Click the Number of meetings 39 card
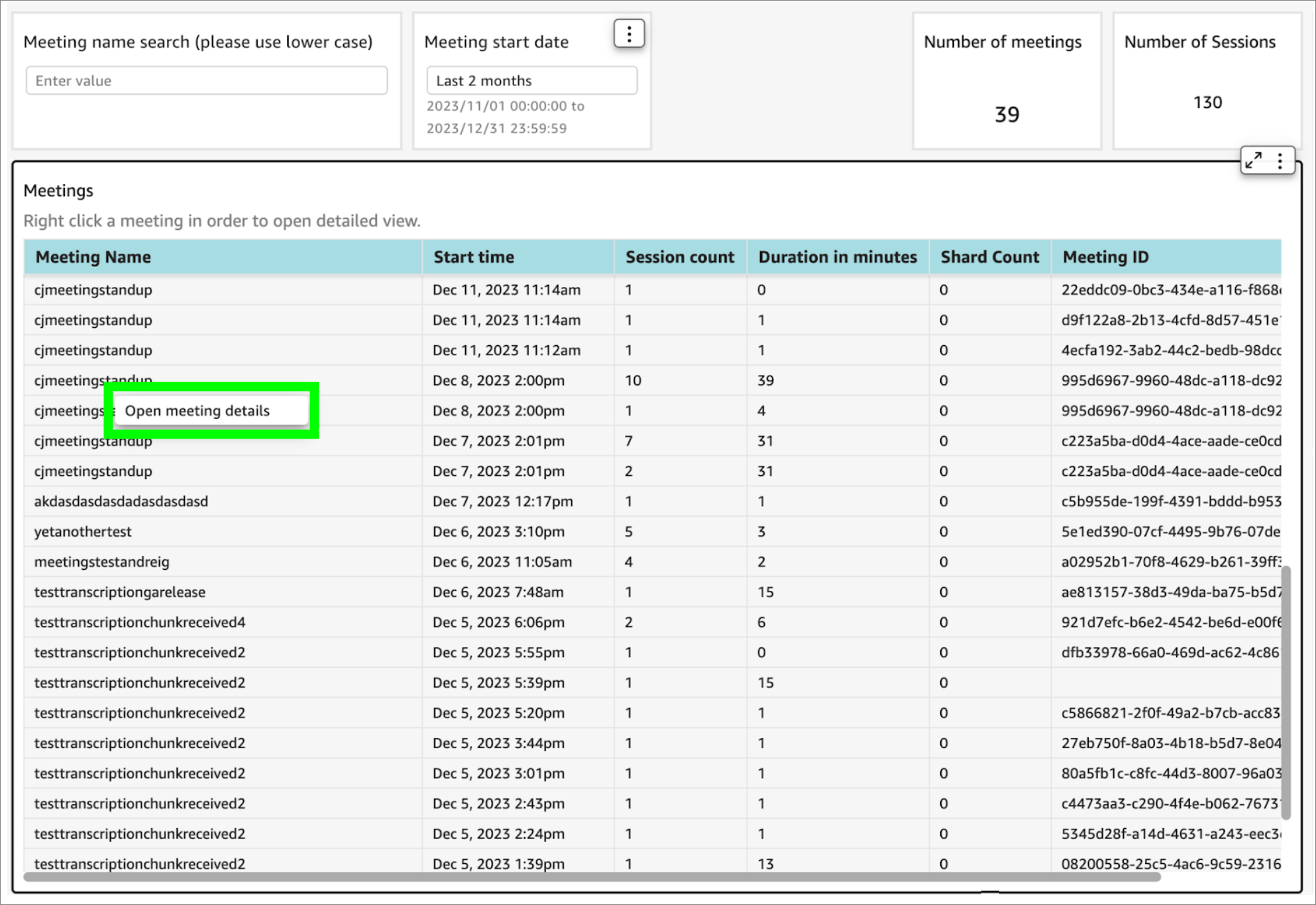Viewport: 1316px width, 905px height. click(1006, 81)
